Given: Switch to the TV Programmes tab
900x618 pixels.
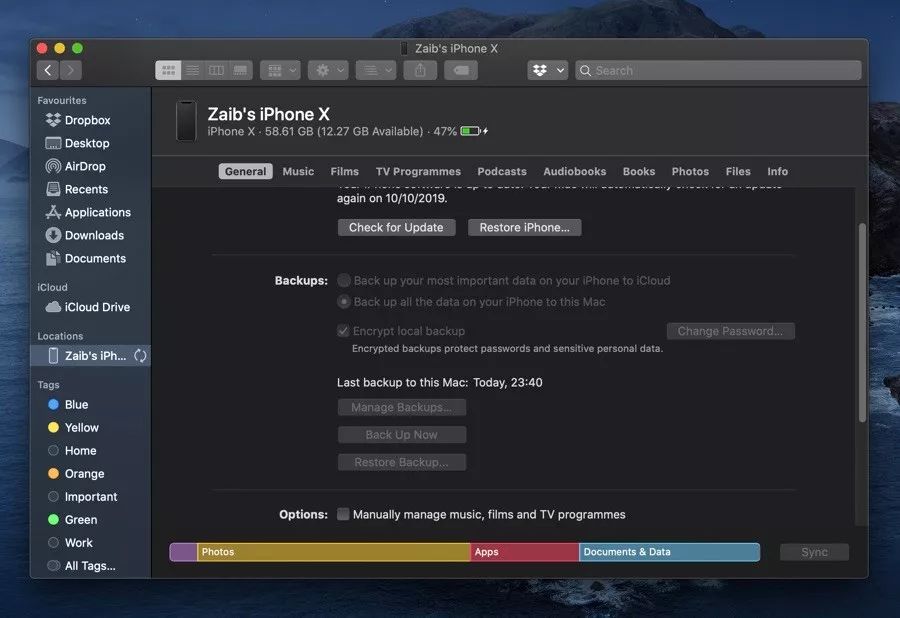Looking at the screenshot, I should click(418, 171).
